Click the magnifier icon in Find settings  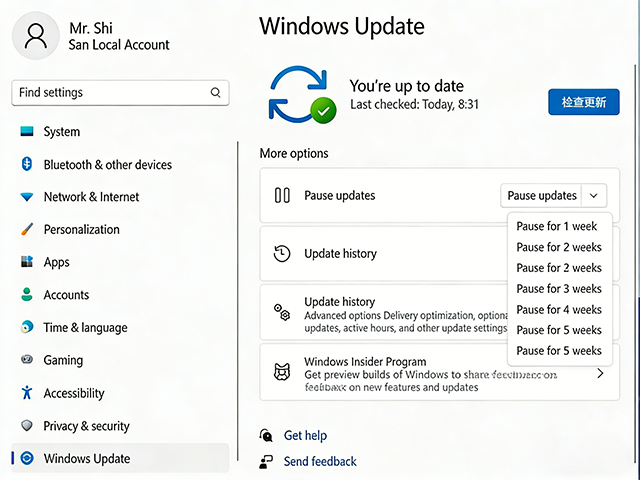215,93
